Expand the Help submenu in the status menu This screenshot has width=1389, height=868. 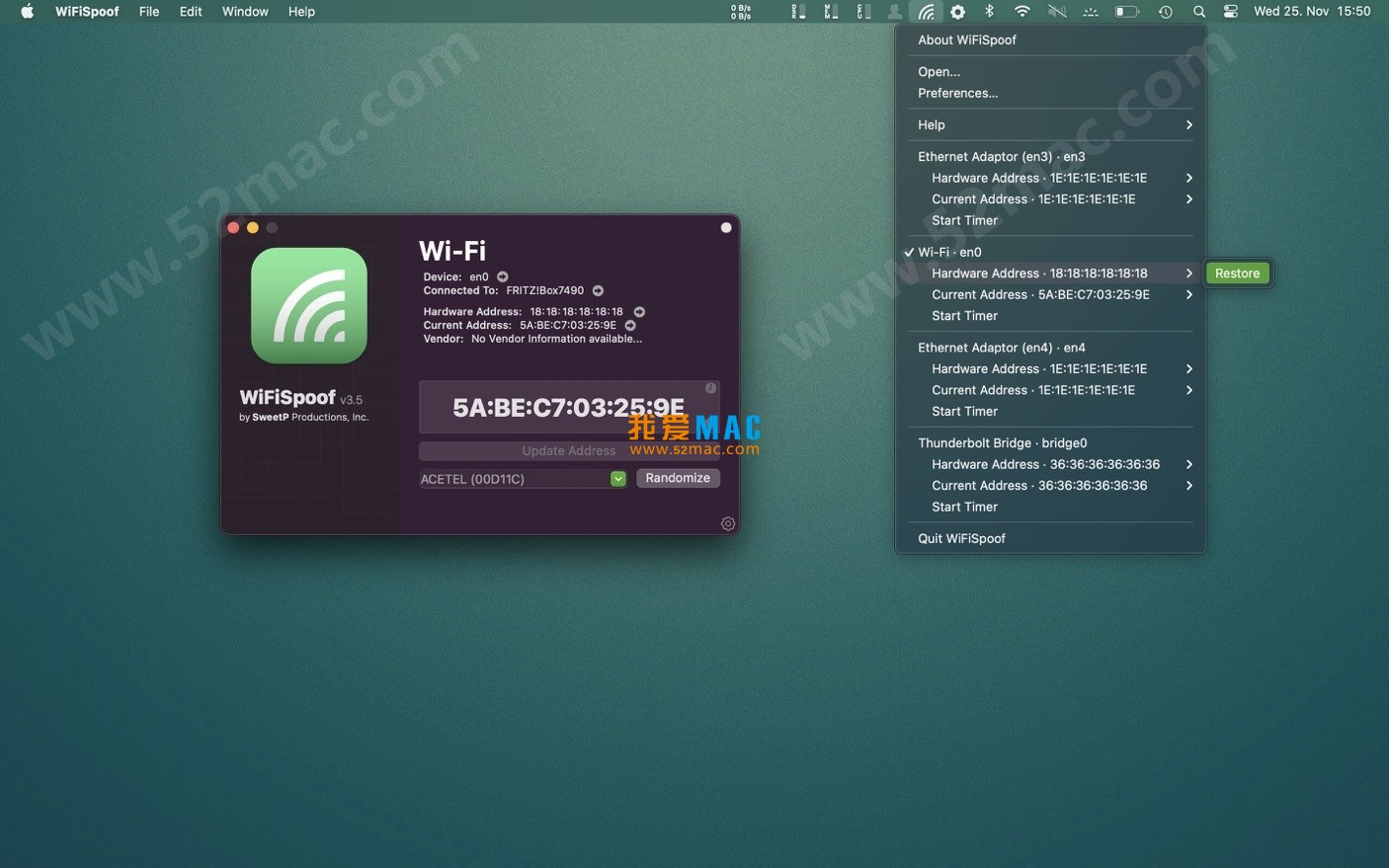(1050, 124)
